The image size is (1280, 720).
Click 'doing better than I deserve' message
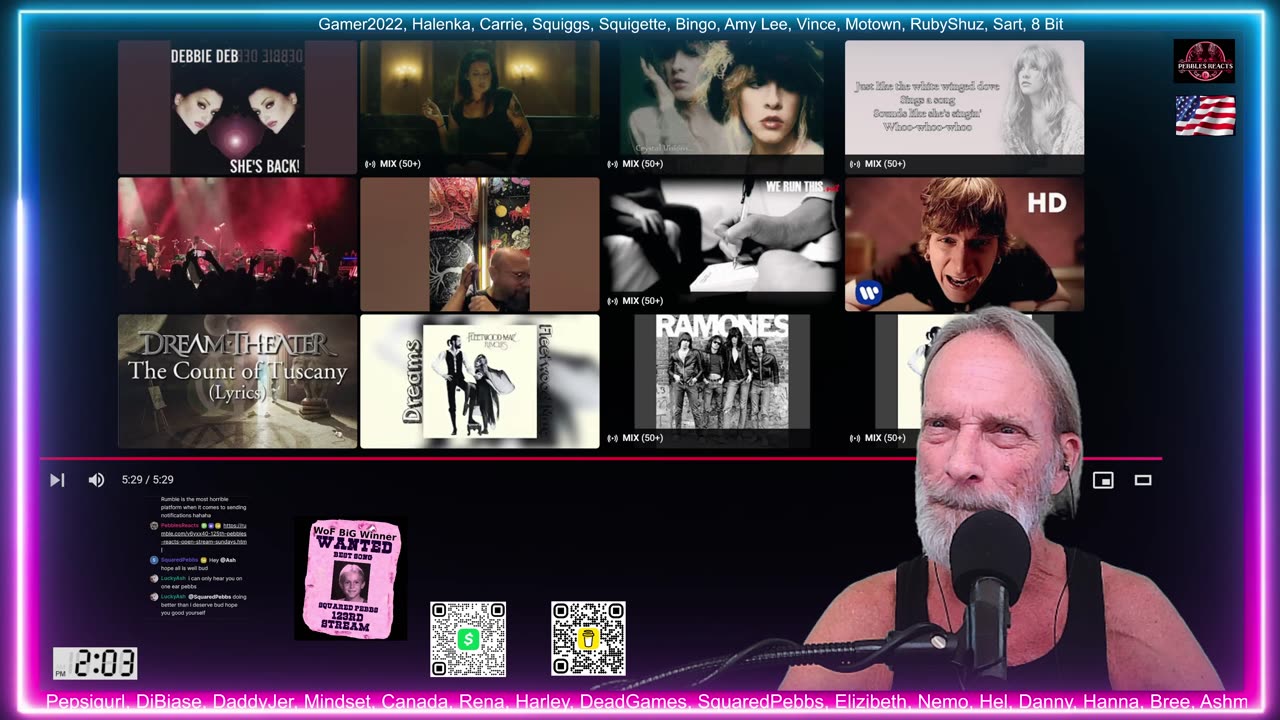203,605
